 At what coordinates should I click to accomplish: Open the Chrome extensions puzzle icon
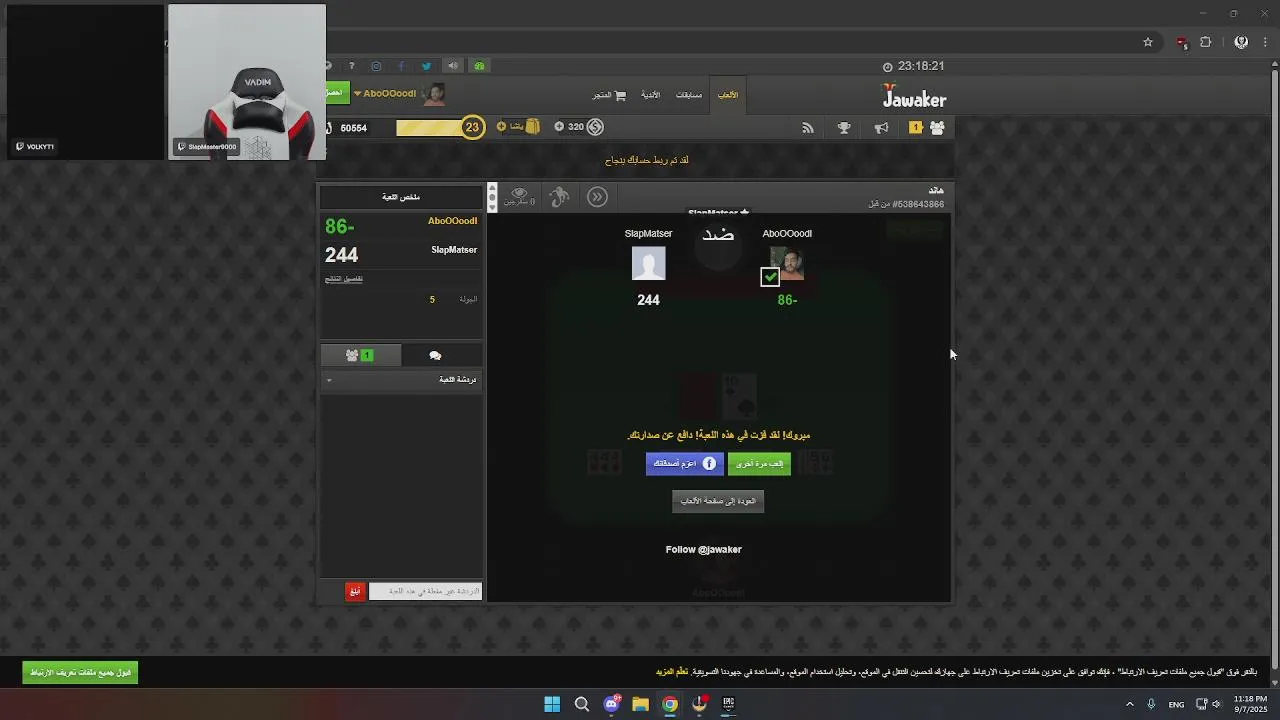coord(1205,42)
